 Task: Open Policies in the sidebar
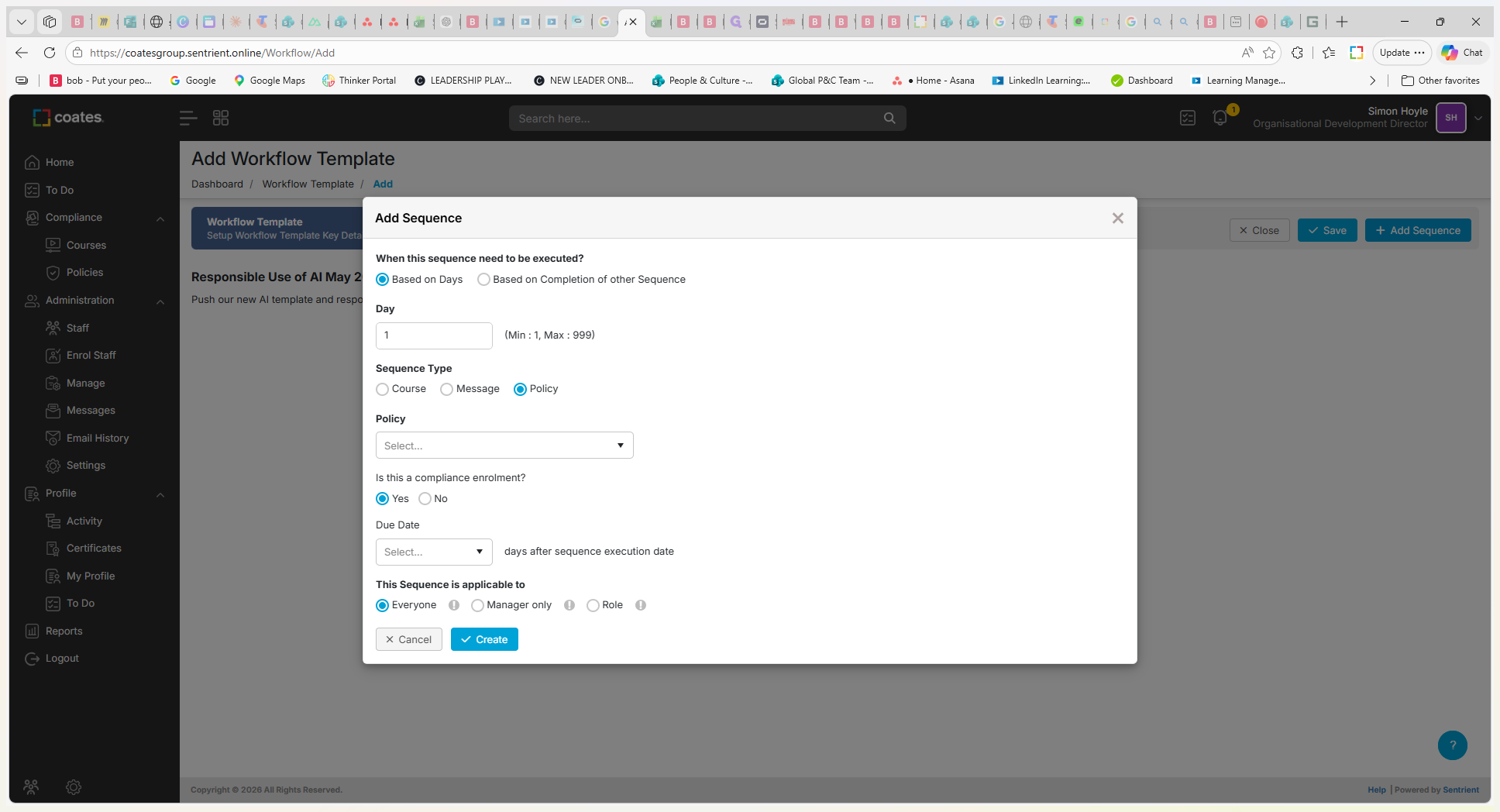pos(84,273)
